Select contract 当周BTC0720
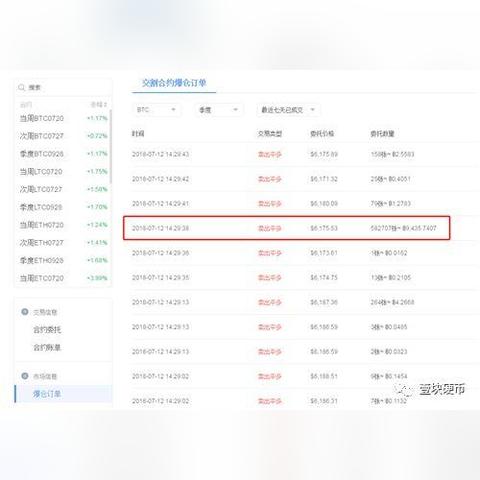The width and height of the screenshot is (480, 480). click(42, 118)
